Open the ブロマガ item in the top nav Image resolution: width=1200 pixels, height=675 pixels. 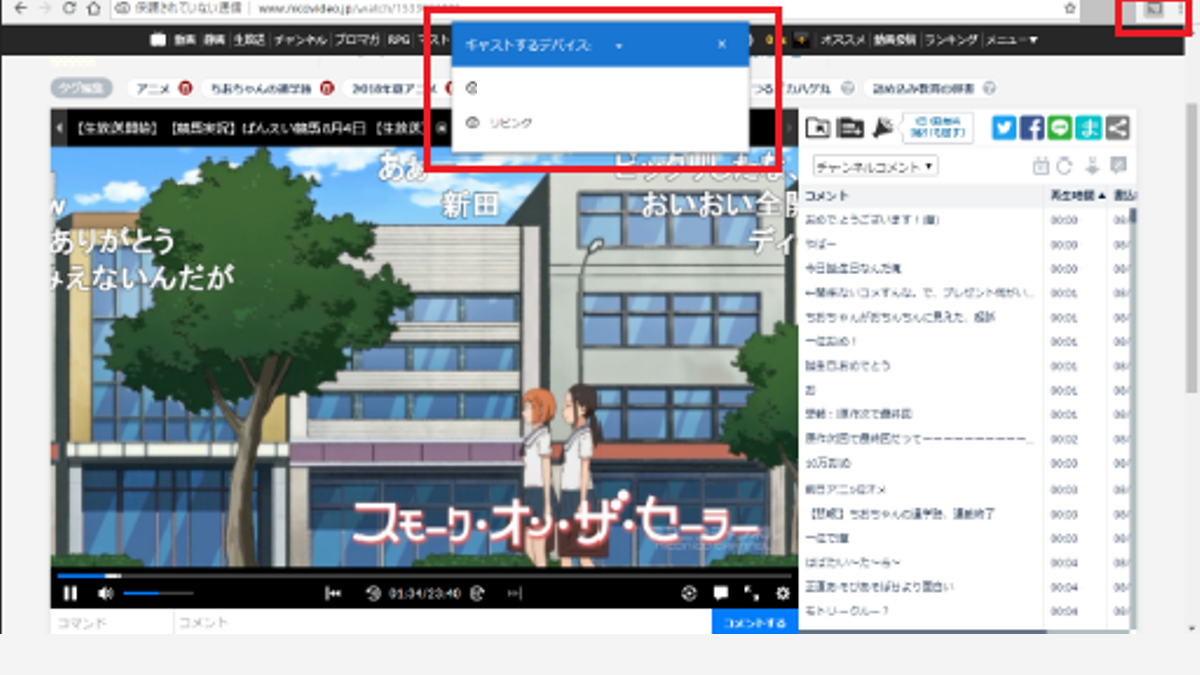coord(357,40)
